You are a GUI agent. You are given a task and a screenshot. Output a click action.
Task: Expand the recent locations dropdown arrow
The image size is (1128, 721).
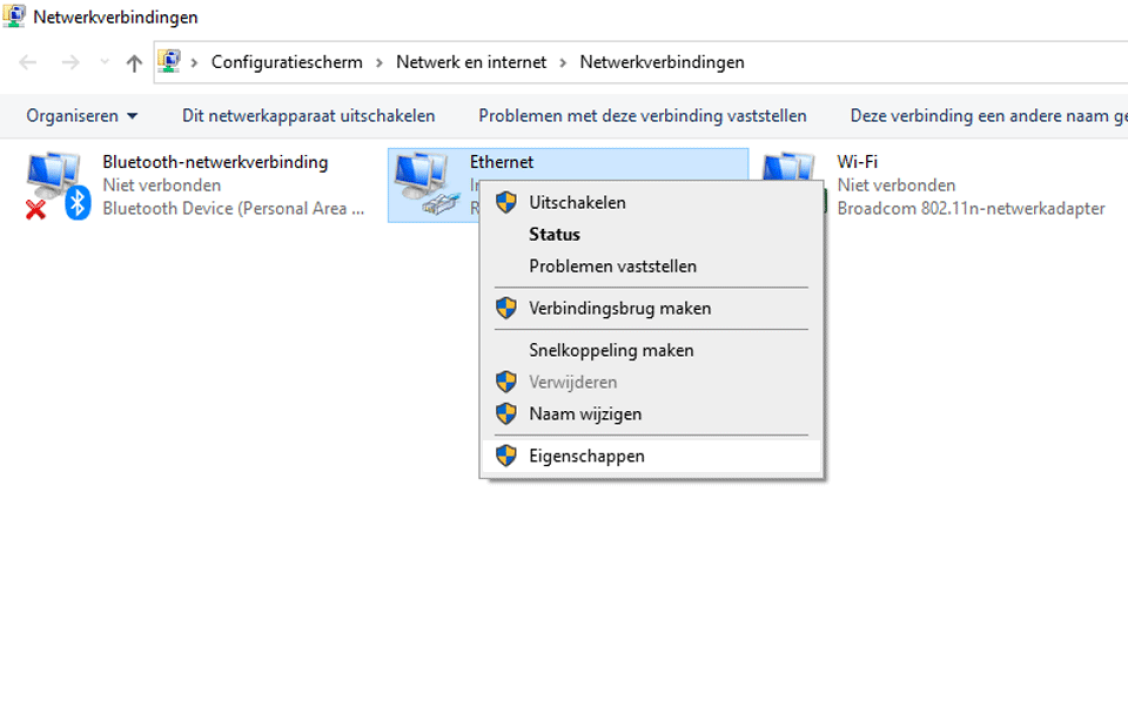pyautogui.click(x=105, y=63)
